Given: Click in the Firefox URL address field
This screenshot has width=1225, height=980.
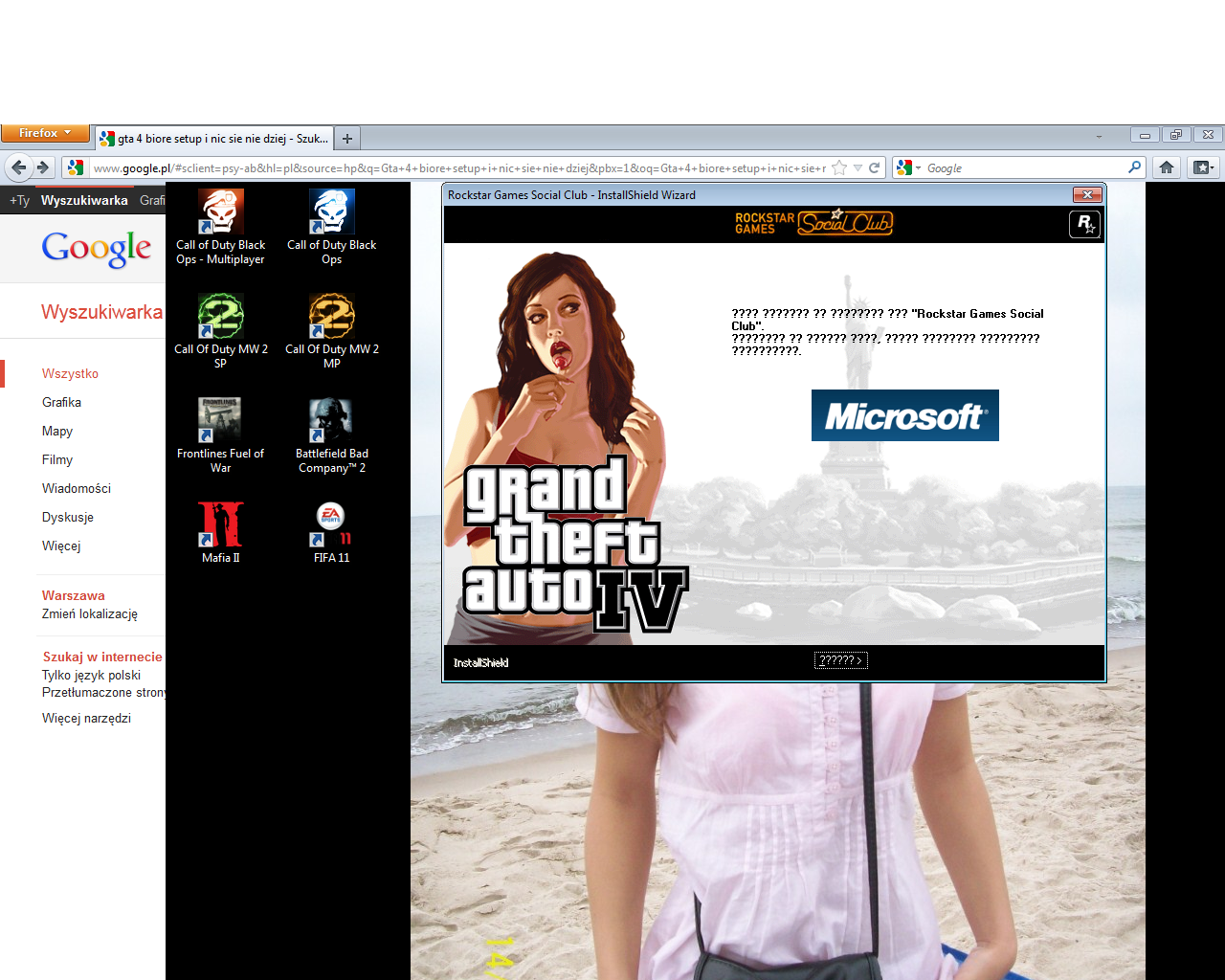Looking at the screenshot, I should (457, 167).
